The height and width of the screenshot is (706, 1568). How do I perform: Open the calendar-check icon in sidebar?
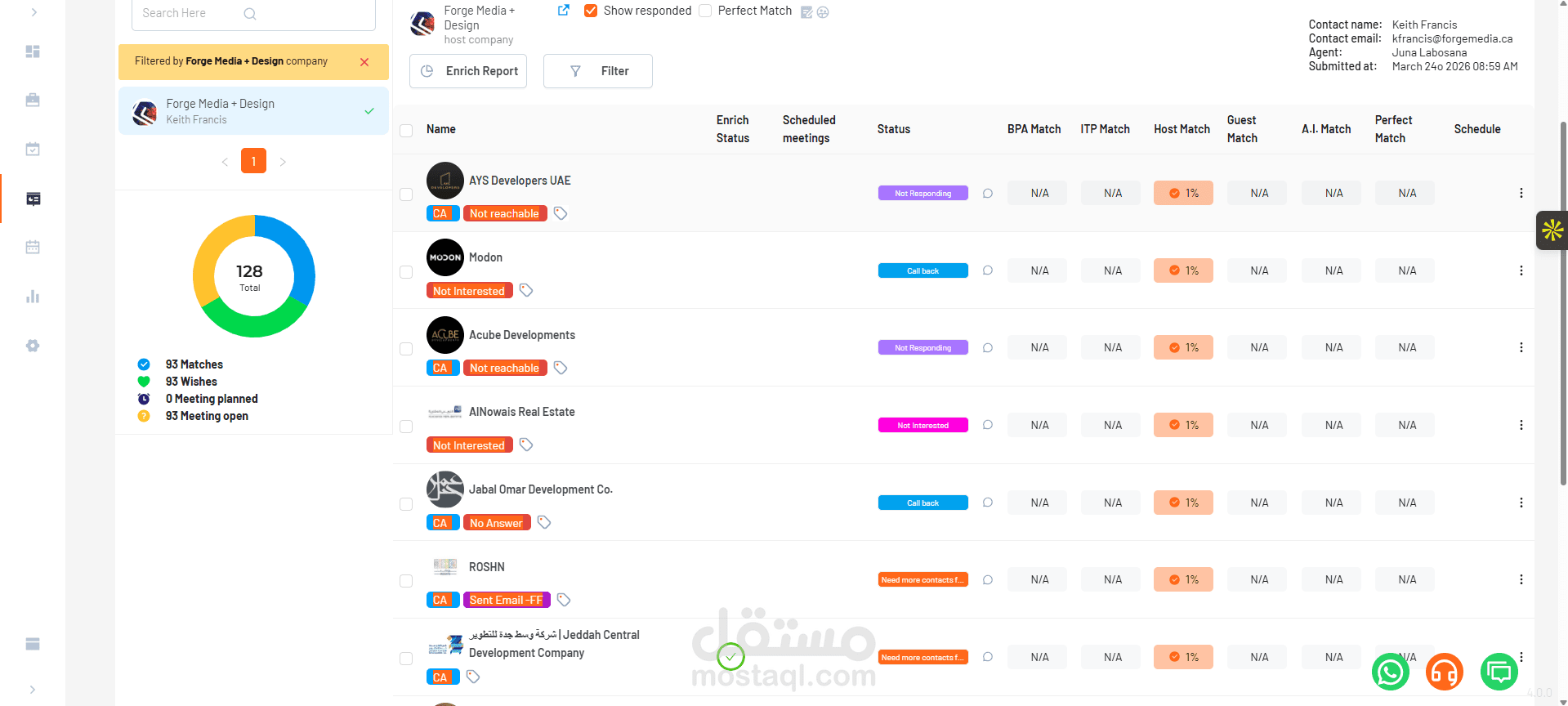(x=33, y=149)
